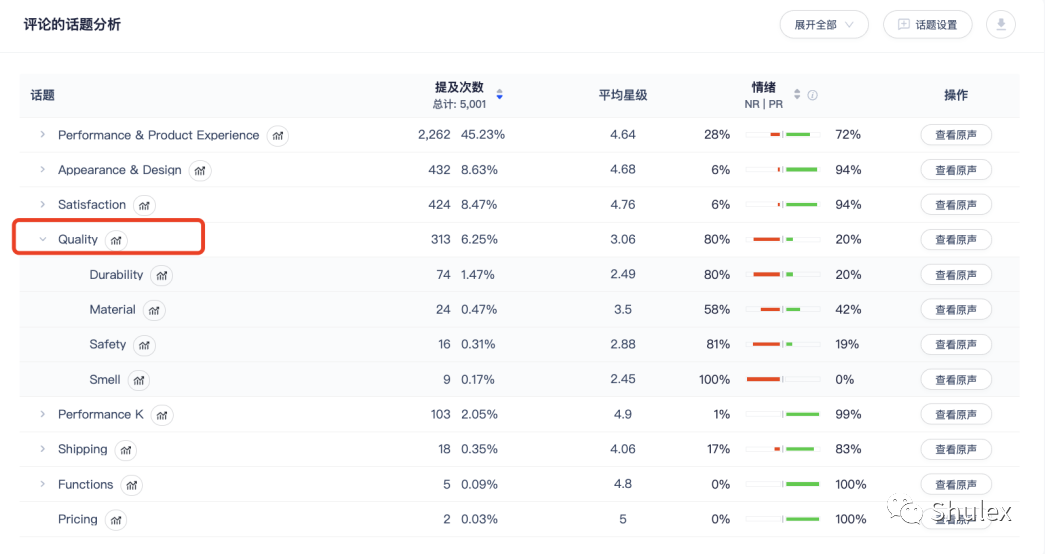This screenshot has width=1045, height=554.
Task: Open trend chart icon beside Durability
Action: pos(161,275)
